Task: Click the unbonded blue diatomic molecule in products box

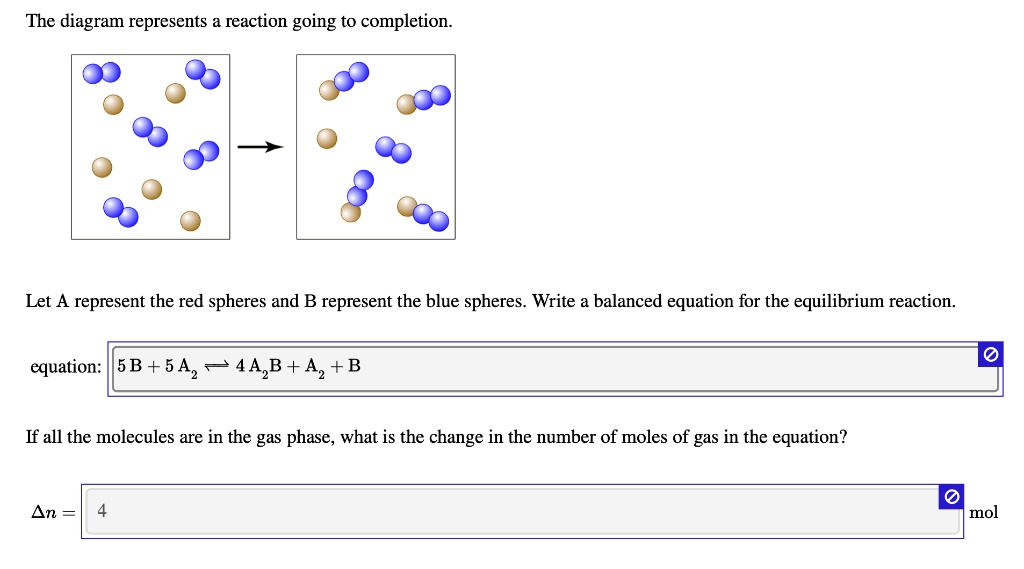Action: tap(393, 150)
